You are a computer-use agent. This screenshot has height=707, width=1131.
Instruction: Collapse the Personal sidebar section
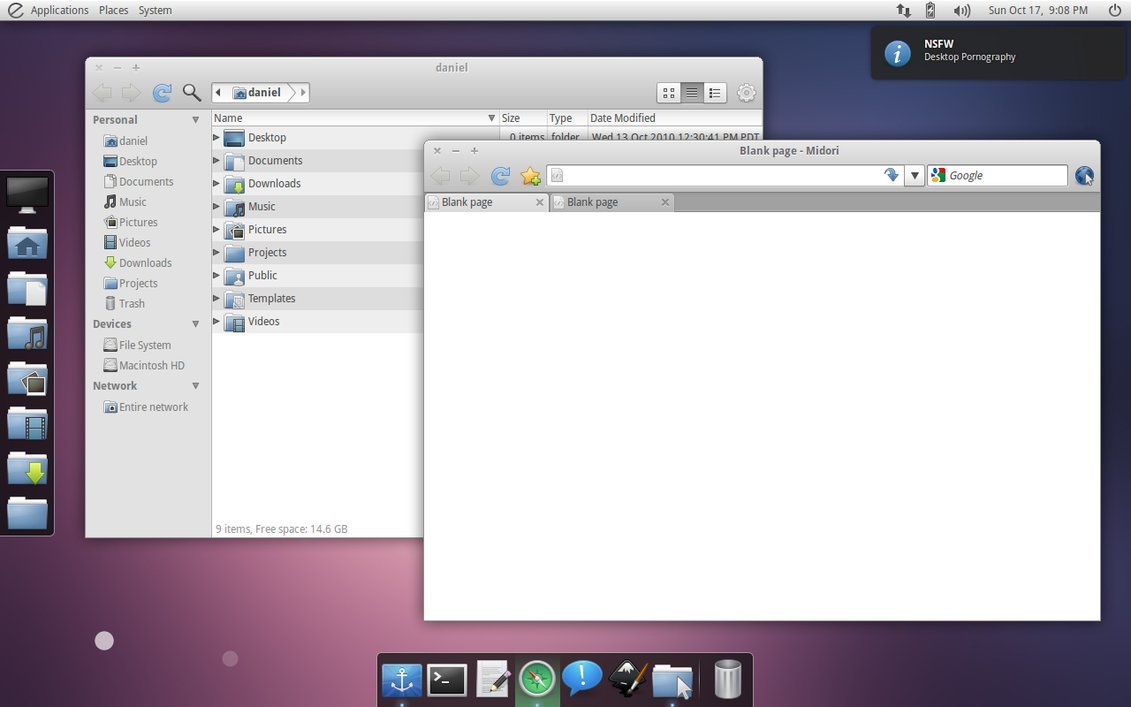coord(195,120)
